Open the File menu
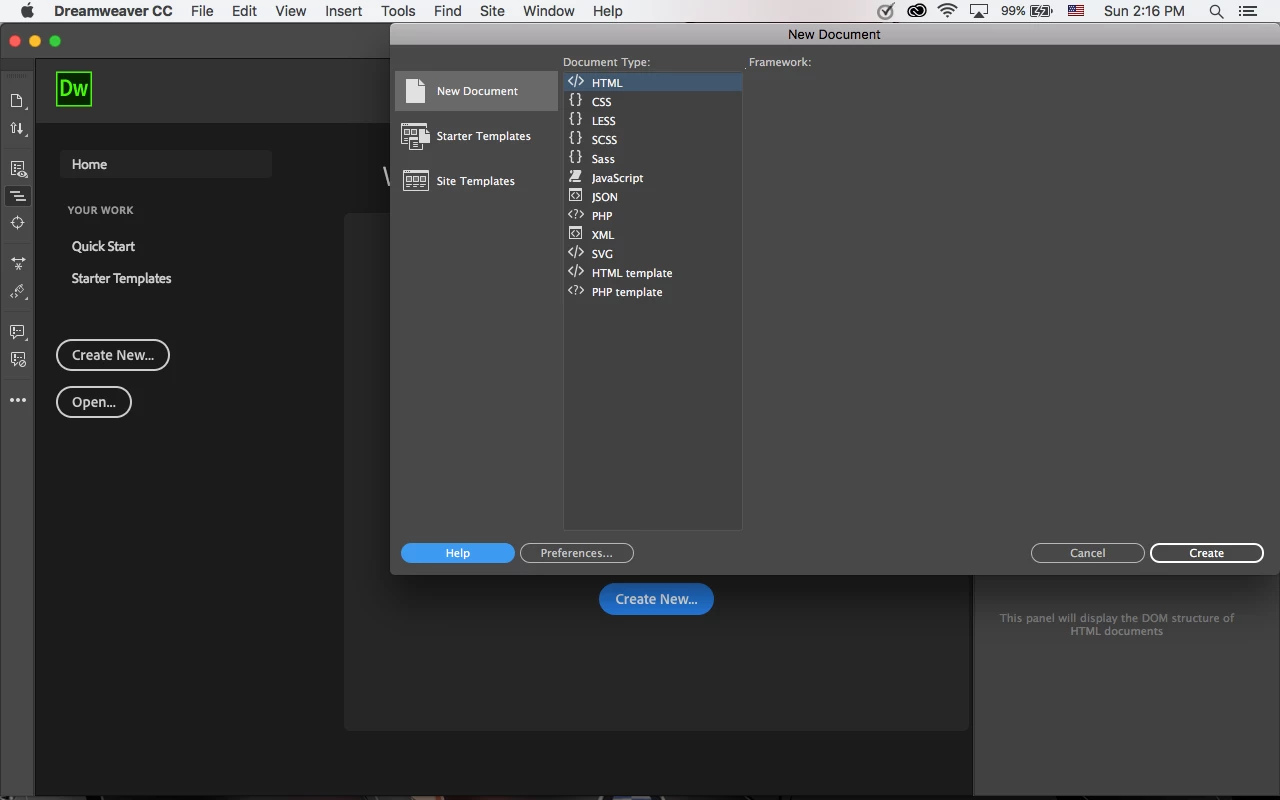This screenshot has width=1280, height=800. [202, 11]
